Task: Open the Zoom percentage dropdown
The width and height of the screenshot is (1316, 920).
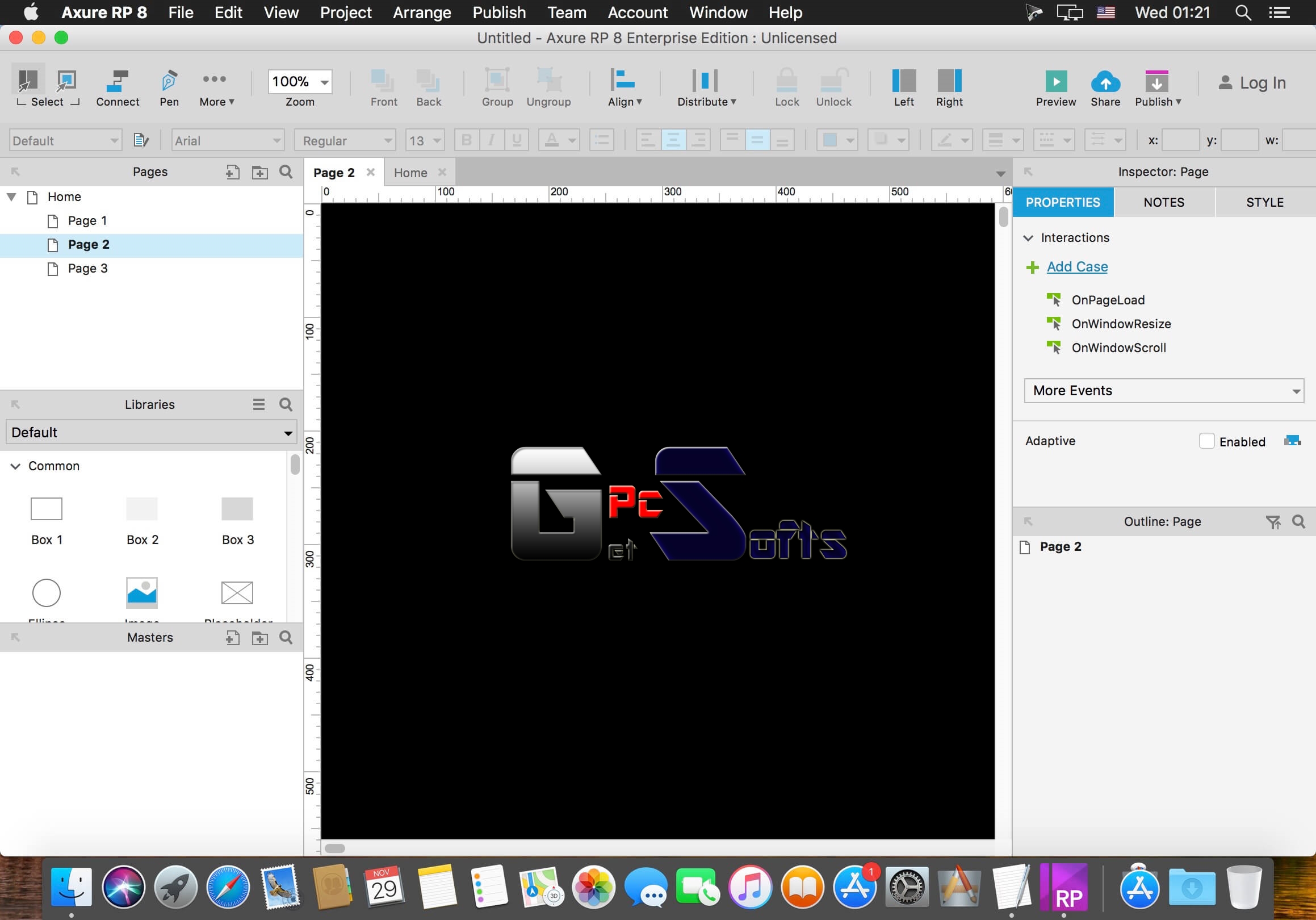Action: coord(300,81)
